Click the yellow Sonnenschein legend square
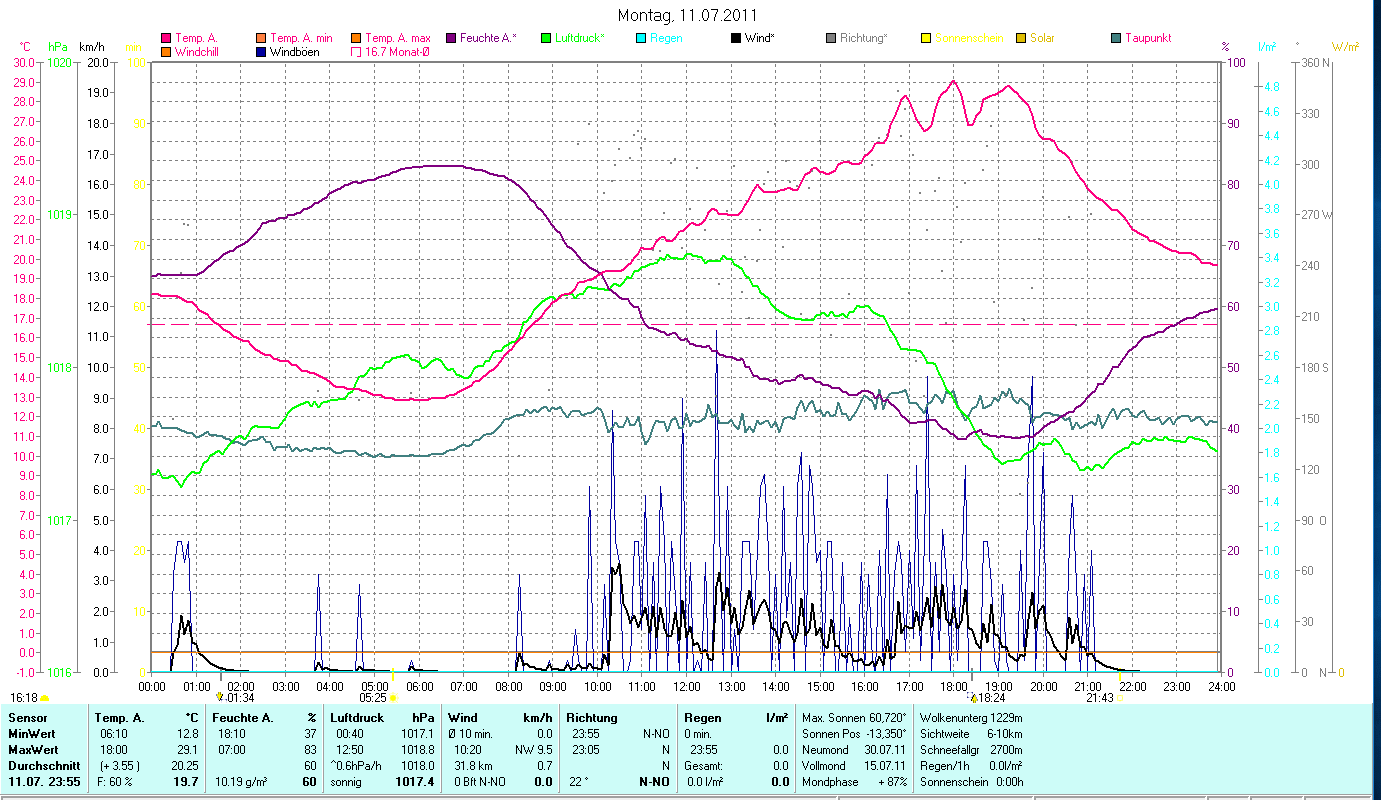 tap(926, 38)
